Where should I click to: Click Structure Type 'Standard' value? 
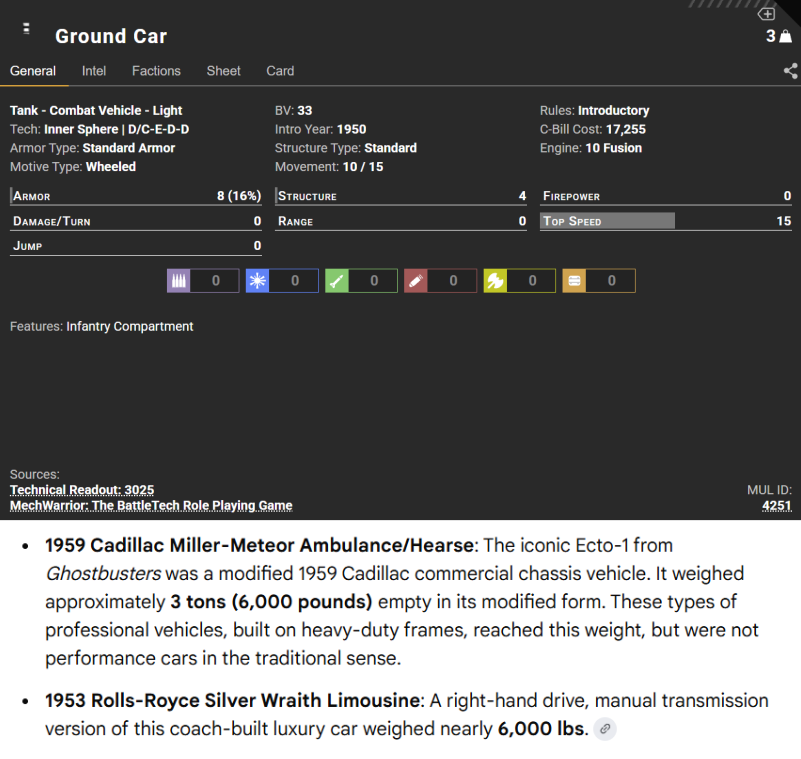(391, 148)
